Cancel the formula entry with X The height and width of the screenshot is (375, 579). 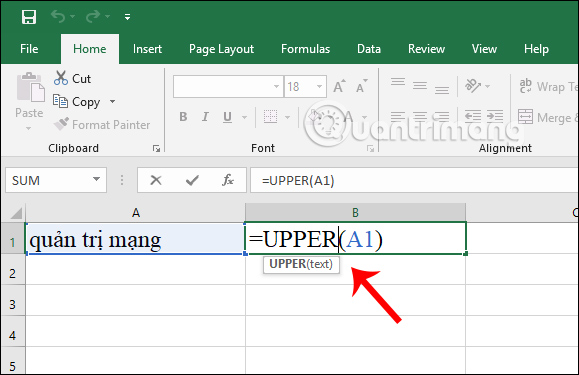point(156,180)
